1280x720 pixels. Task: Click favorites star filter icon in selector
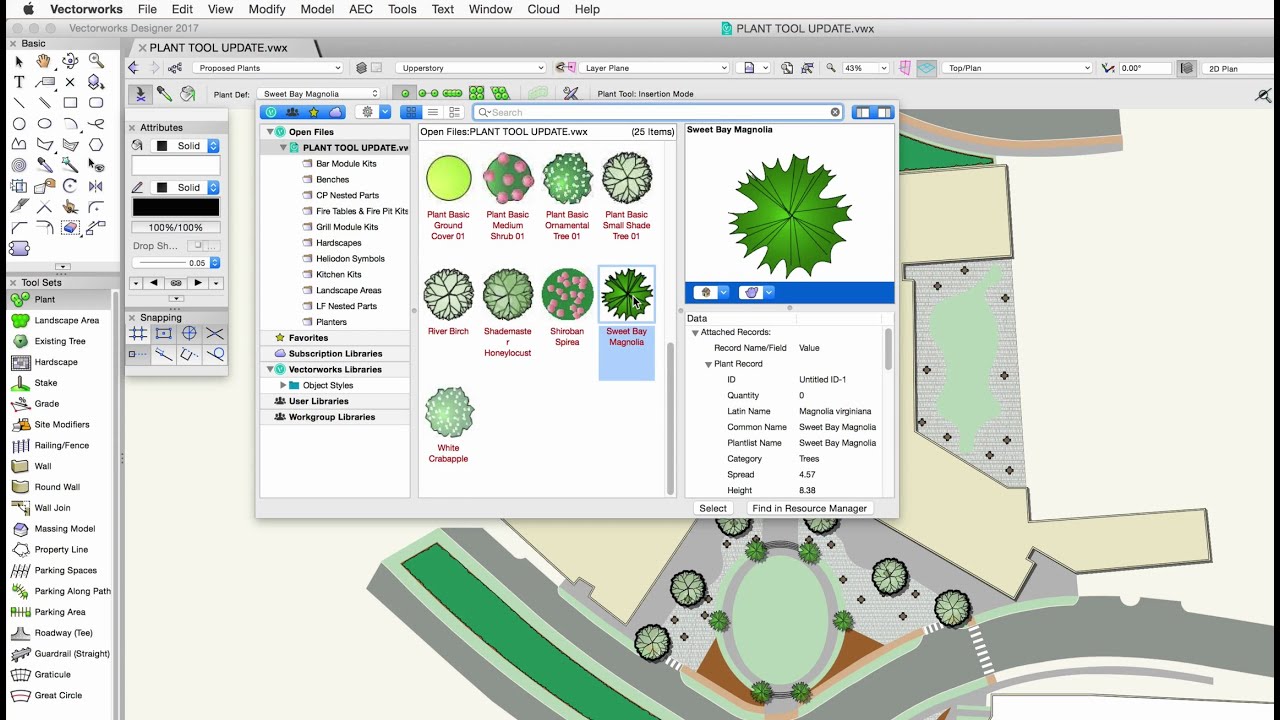[x=314, y=112]
